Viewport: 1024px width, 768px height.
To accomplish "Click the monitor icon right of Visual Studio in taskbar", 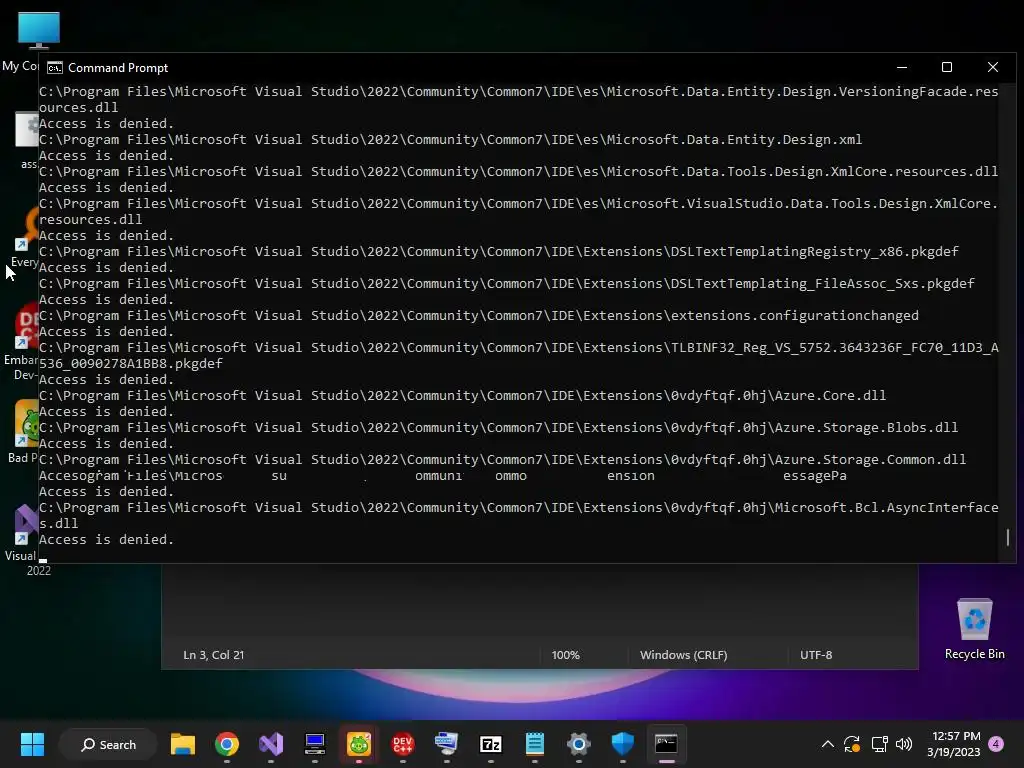I will pyautogui.click(x=315, y=744).
